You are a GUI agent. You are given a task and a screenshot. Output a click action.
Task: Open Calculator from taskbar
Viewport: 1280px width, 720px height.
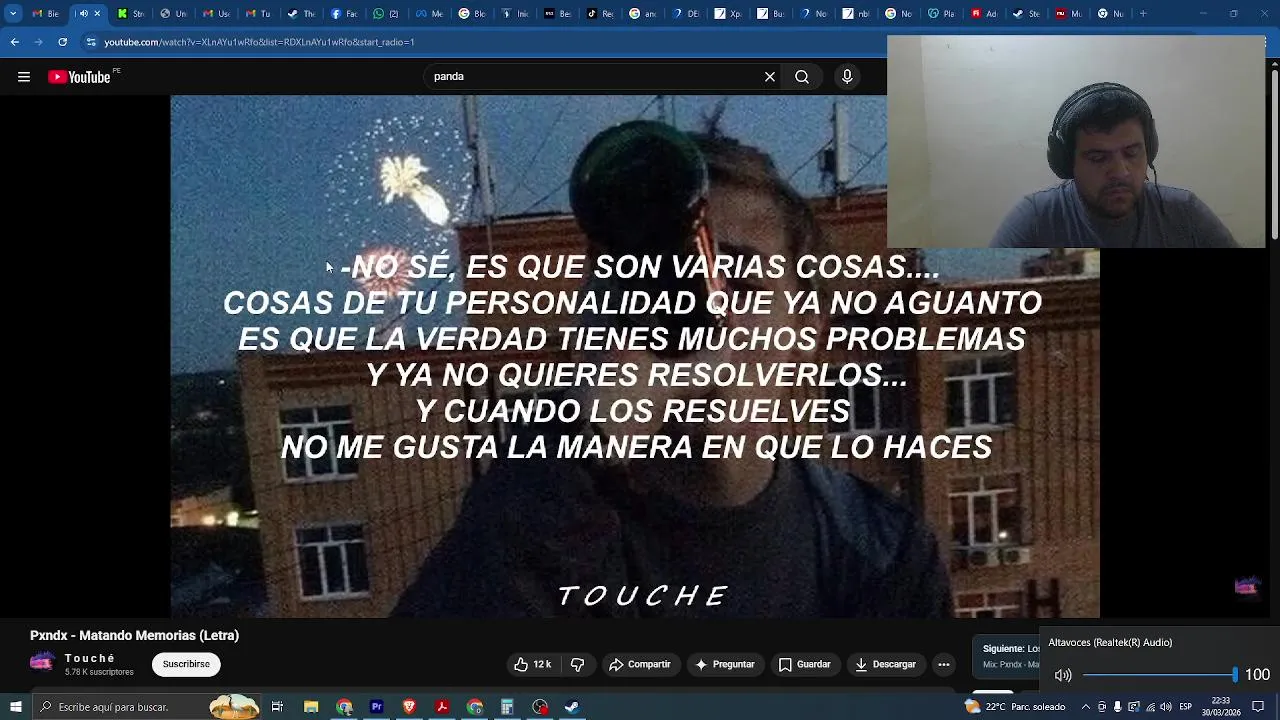507,707
